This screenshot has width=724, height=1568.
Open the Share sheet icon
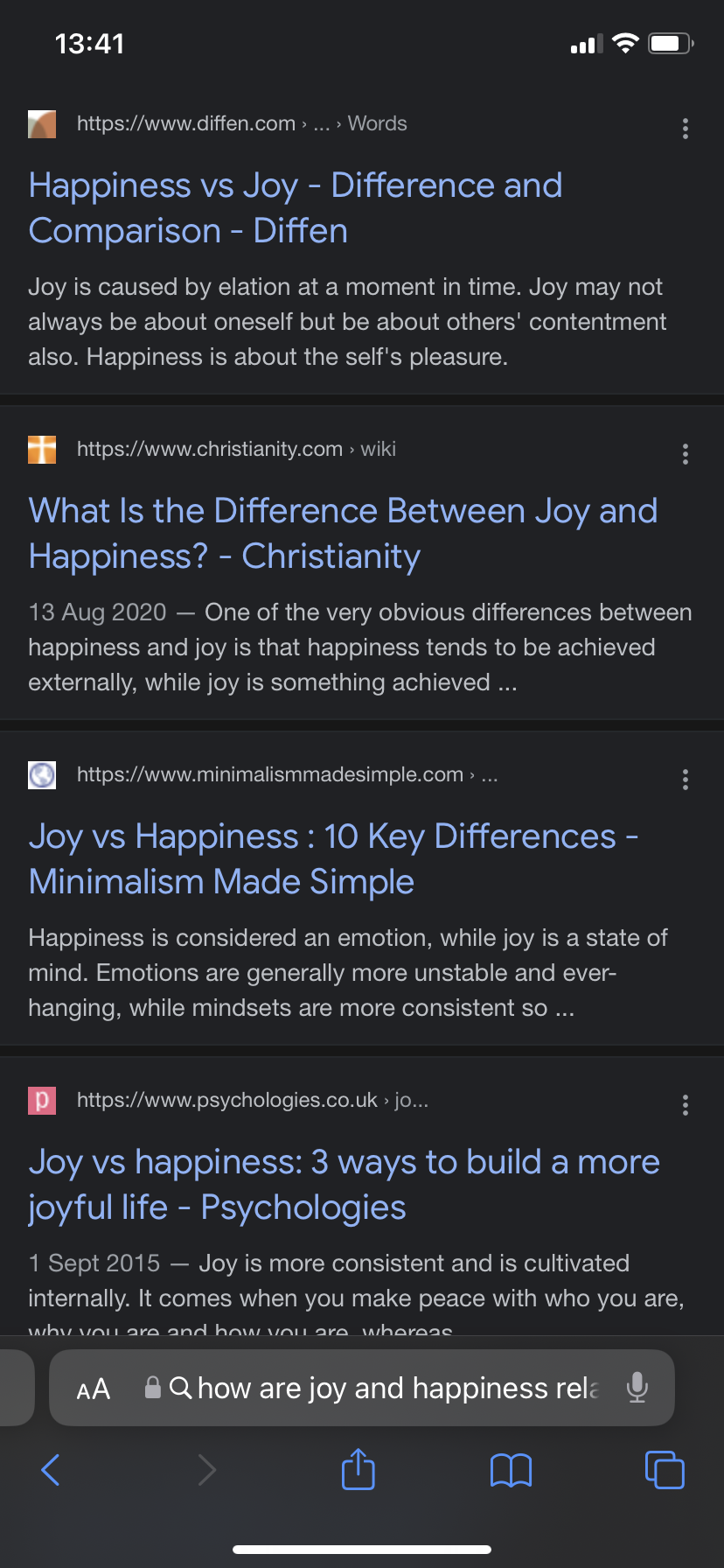358,1468
